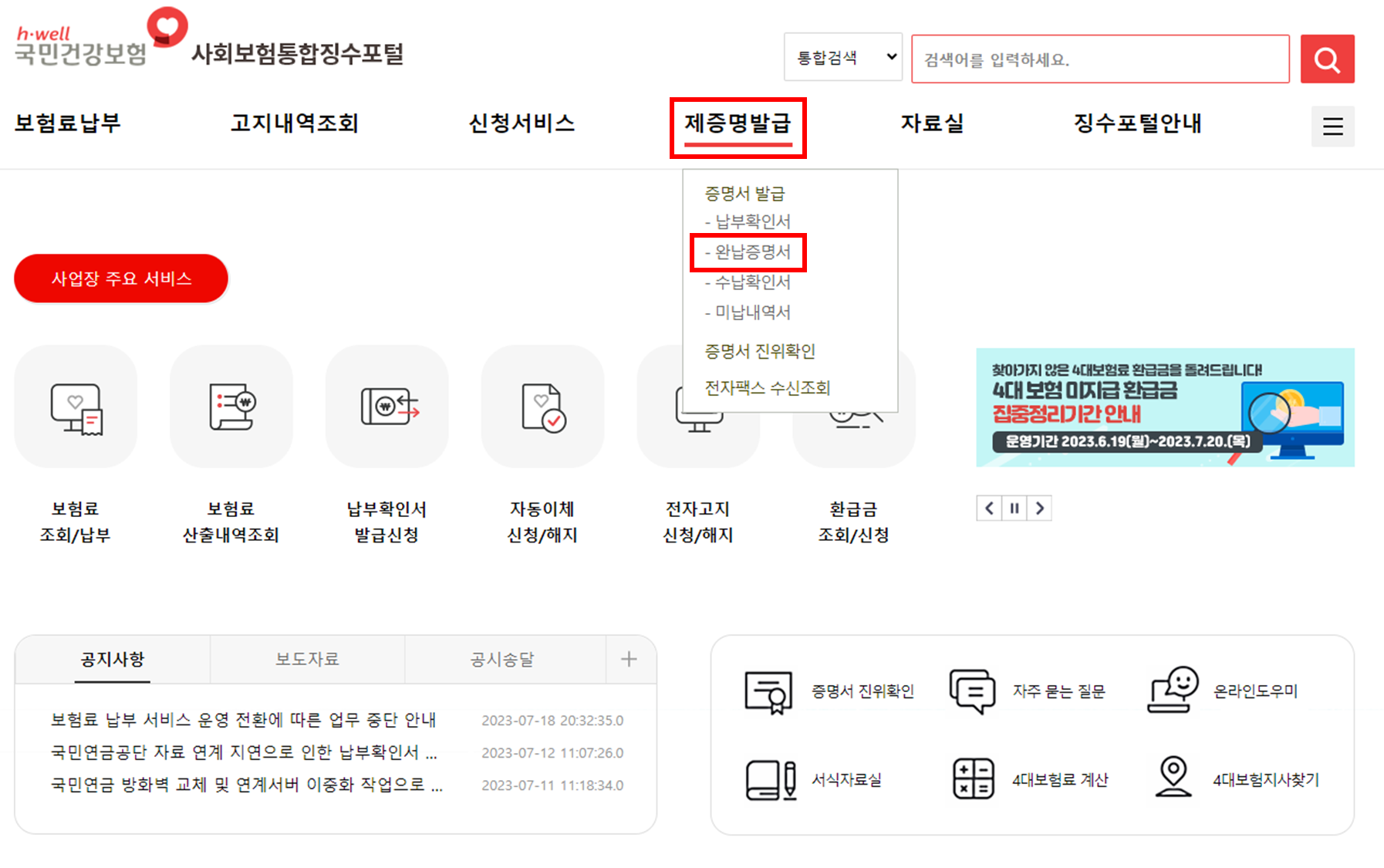1384x868 pixels.
Task: Click the 납부확인서 발급신청 service icon
Action: coord(387,407)
